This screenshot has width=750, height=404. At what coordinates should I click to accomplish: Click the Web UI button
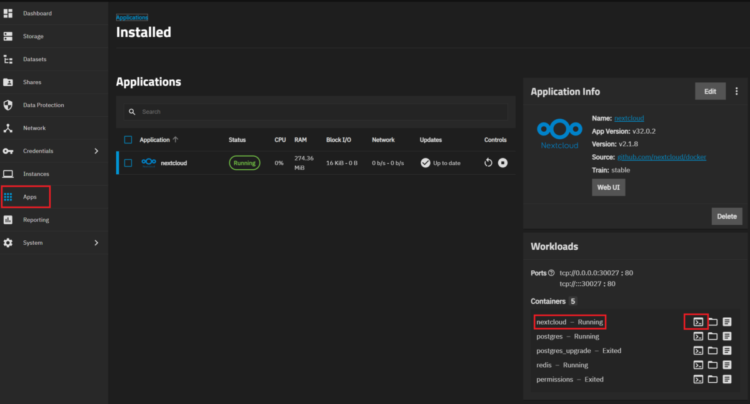608,187
